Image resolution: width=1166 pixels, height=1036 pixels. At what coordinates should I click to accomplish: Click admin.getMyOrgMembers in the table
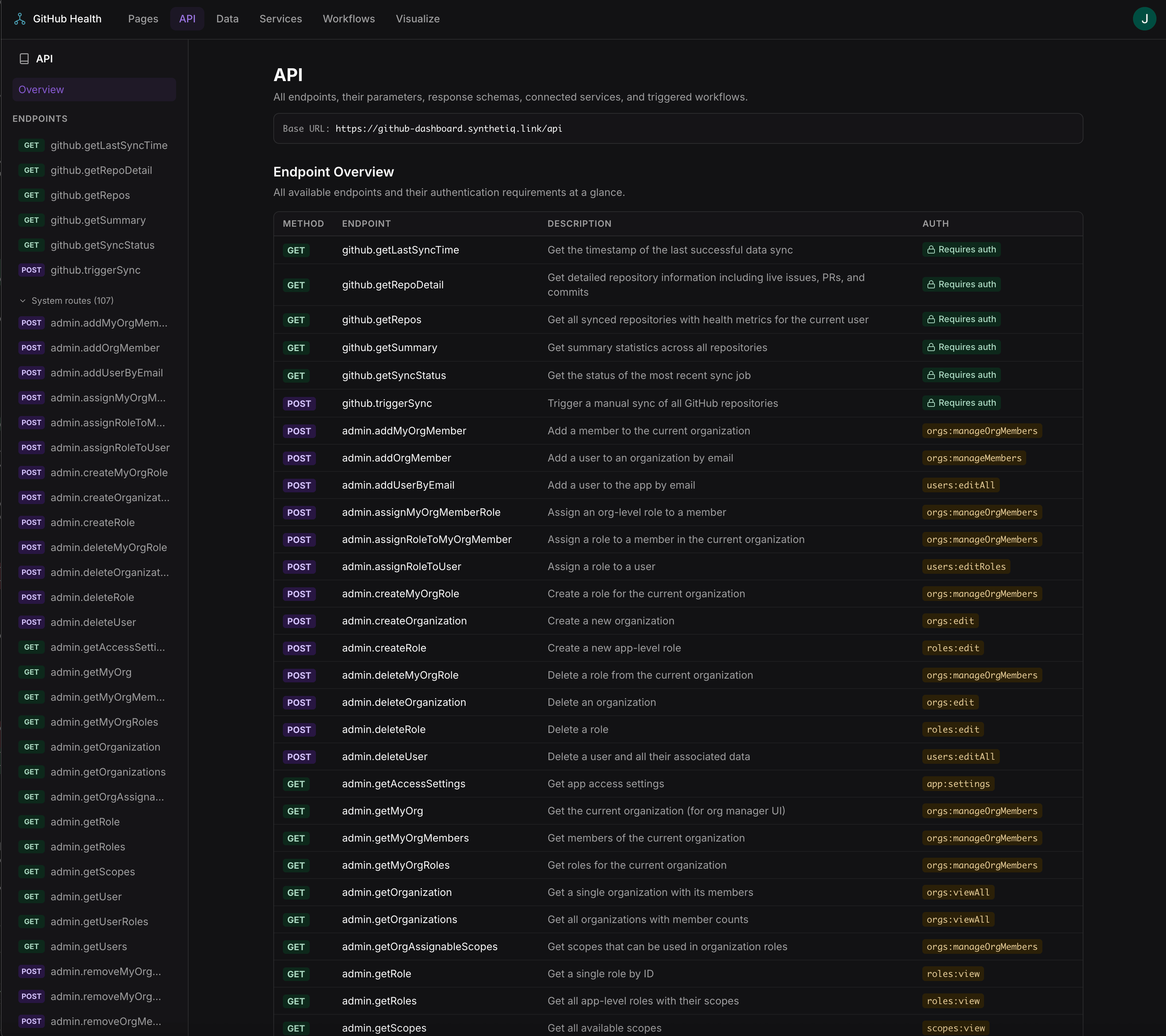pos(405,838)
